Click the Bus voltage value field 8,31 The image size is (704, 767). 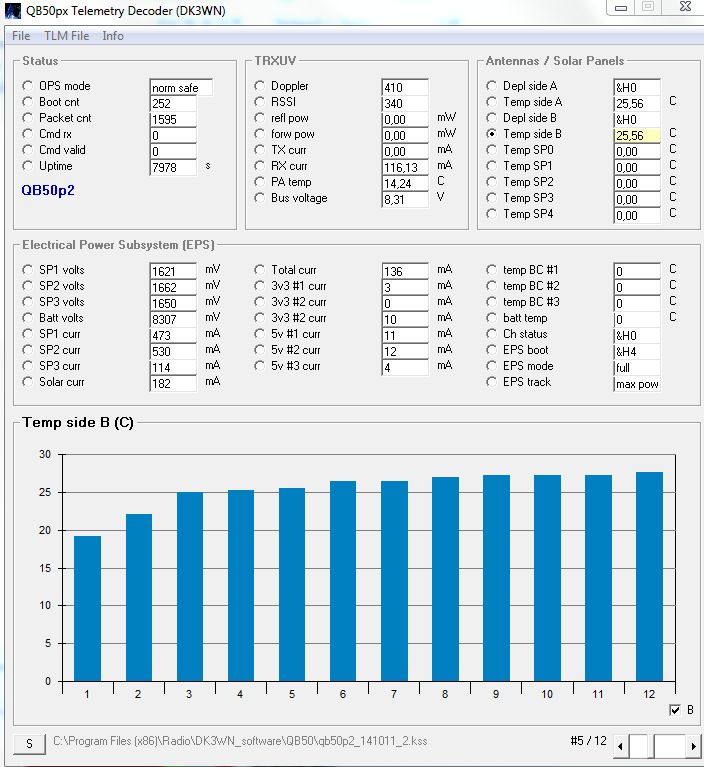405,200
